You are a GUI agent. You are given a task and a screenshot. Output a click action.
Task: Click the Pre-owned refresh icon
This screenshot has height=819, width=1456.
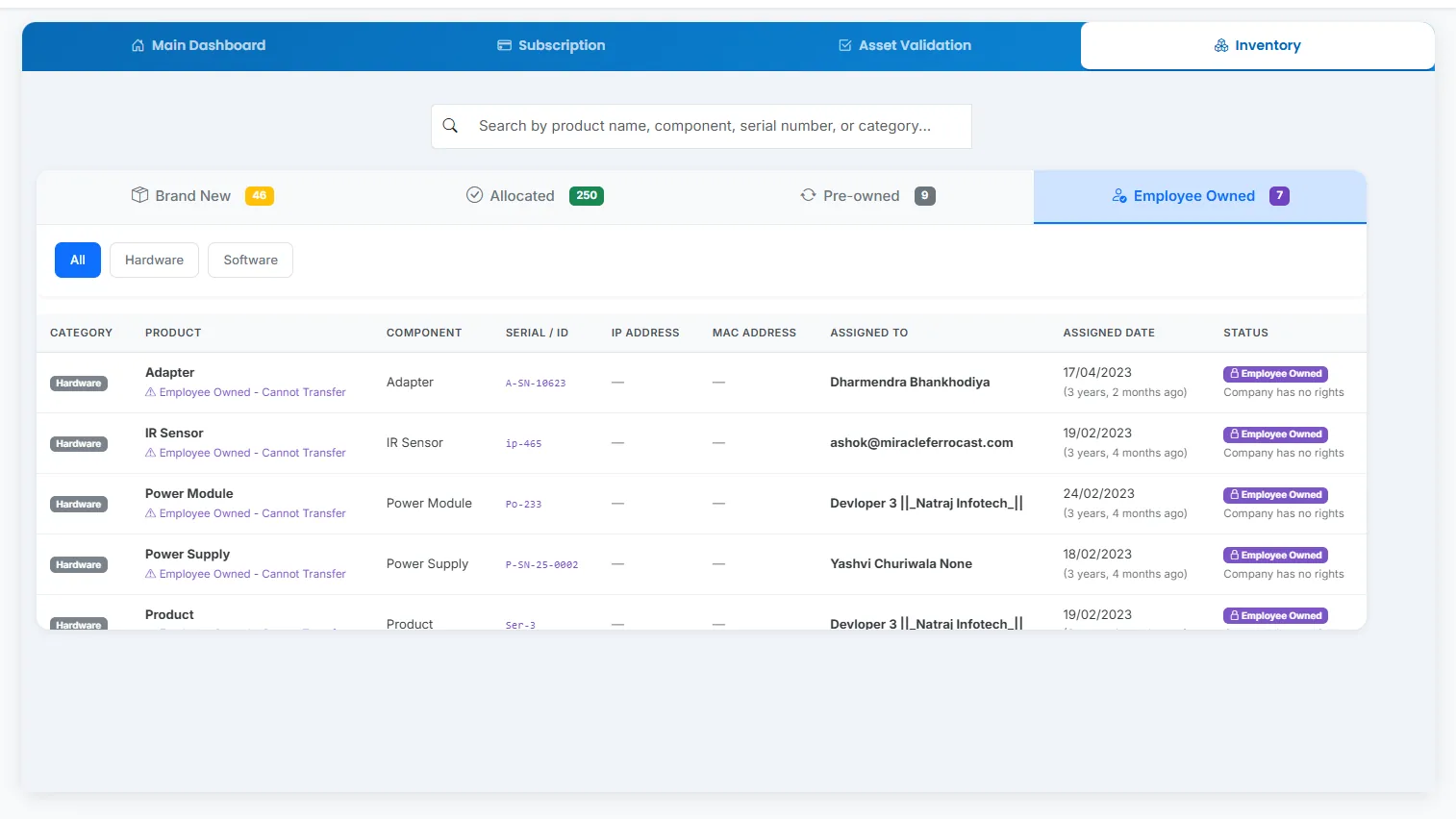point(808,195)
